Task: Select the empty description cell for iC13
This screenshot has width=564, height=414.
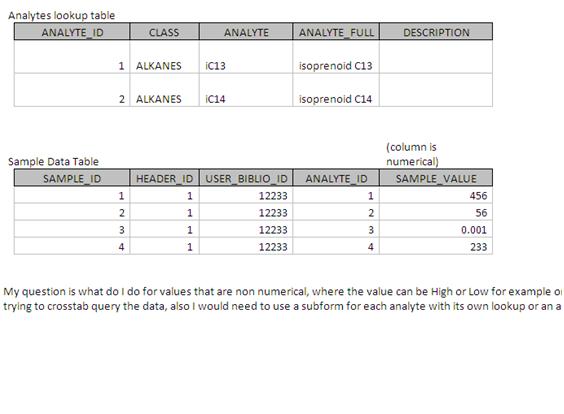Action: (x=436, y=57)
